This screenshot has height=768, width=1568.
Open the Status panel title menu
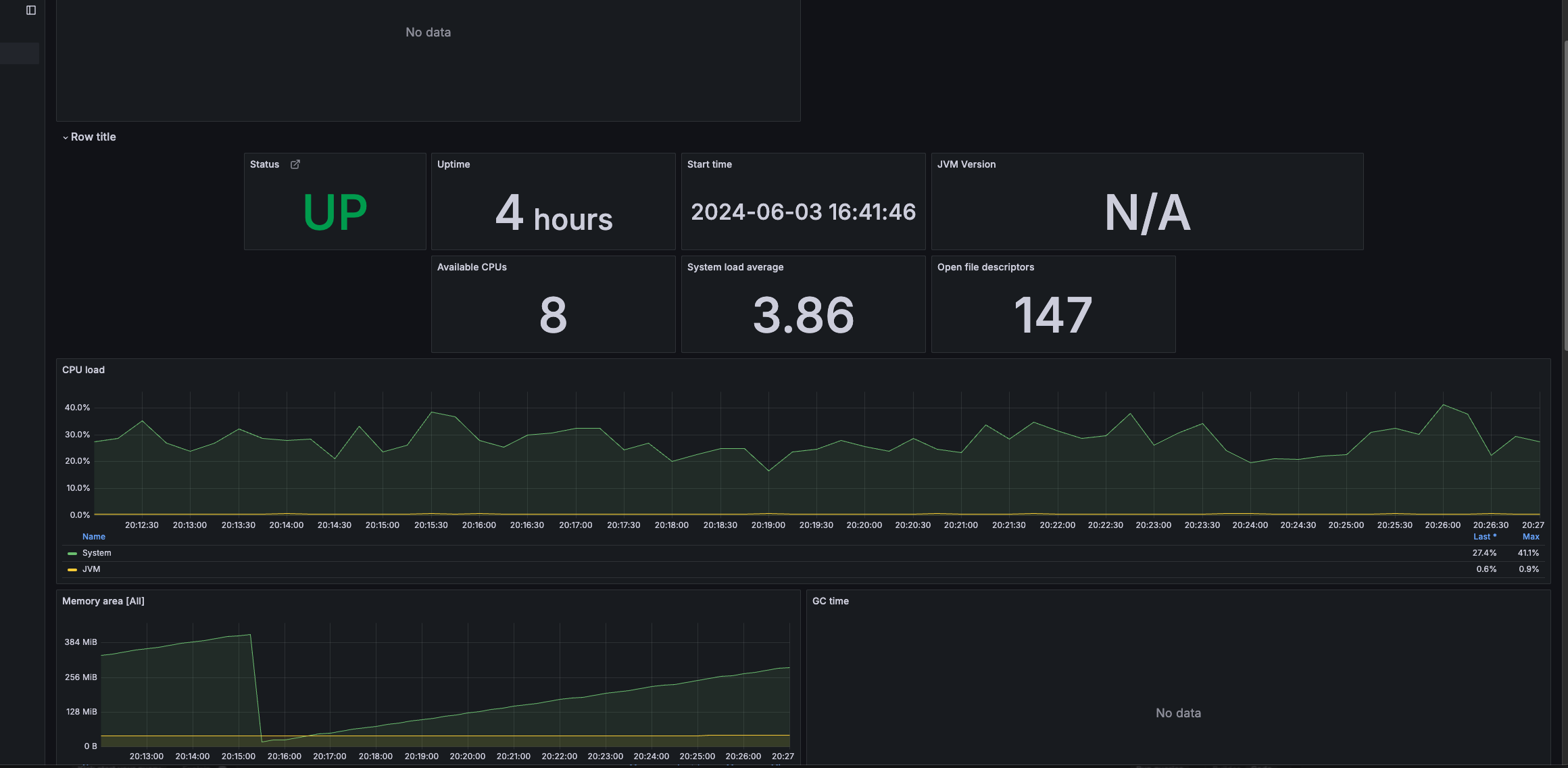coord(264,164)
